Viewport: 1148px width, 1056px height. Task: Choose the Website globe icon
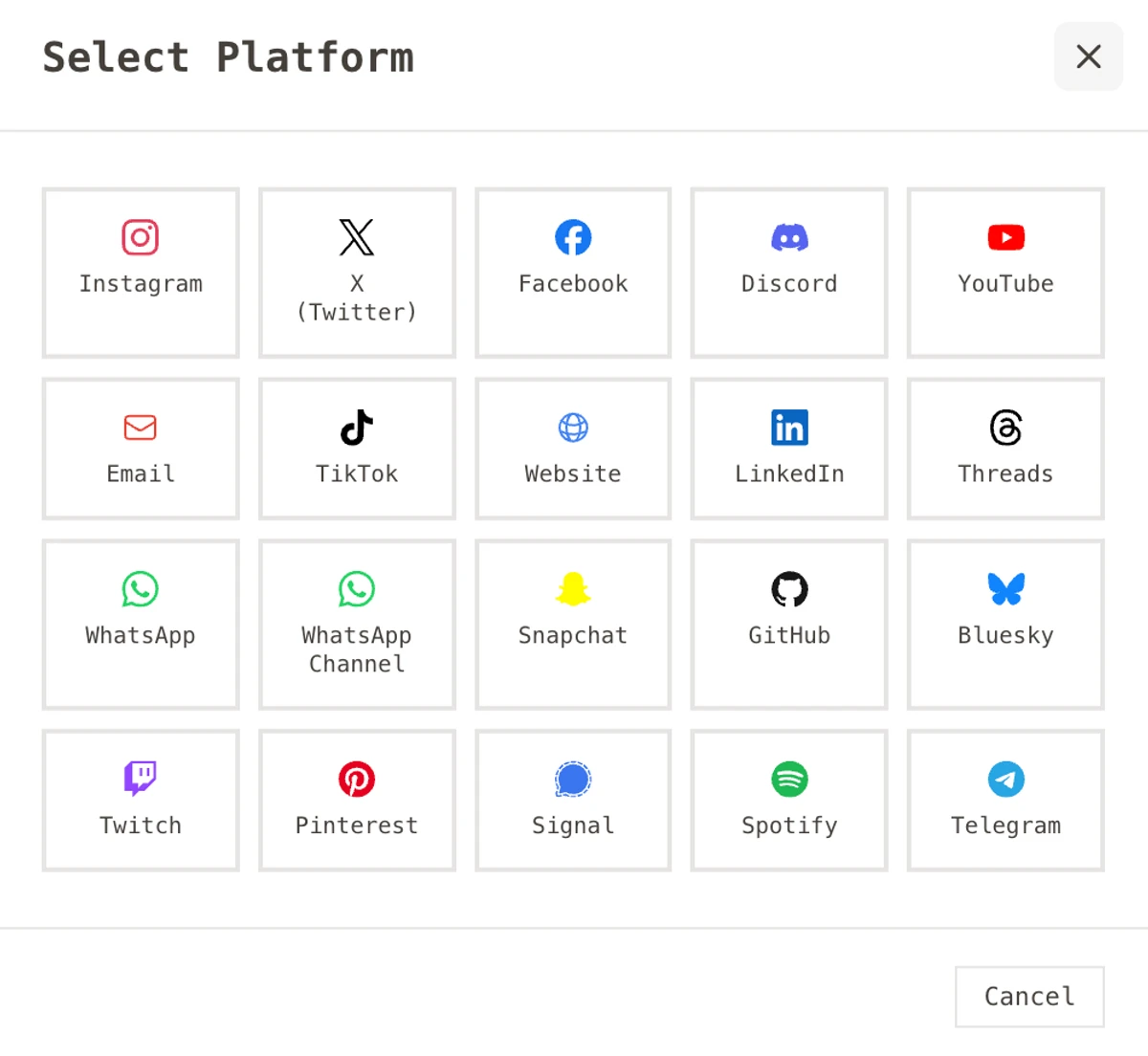pyautogui.click(x=573, y=428)
